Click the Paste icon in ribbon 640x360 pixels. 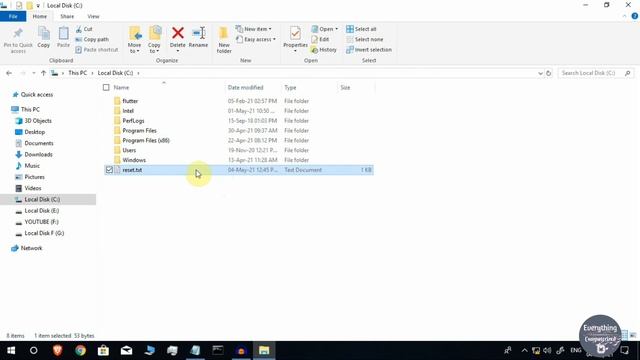pos(63,33)
